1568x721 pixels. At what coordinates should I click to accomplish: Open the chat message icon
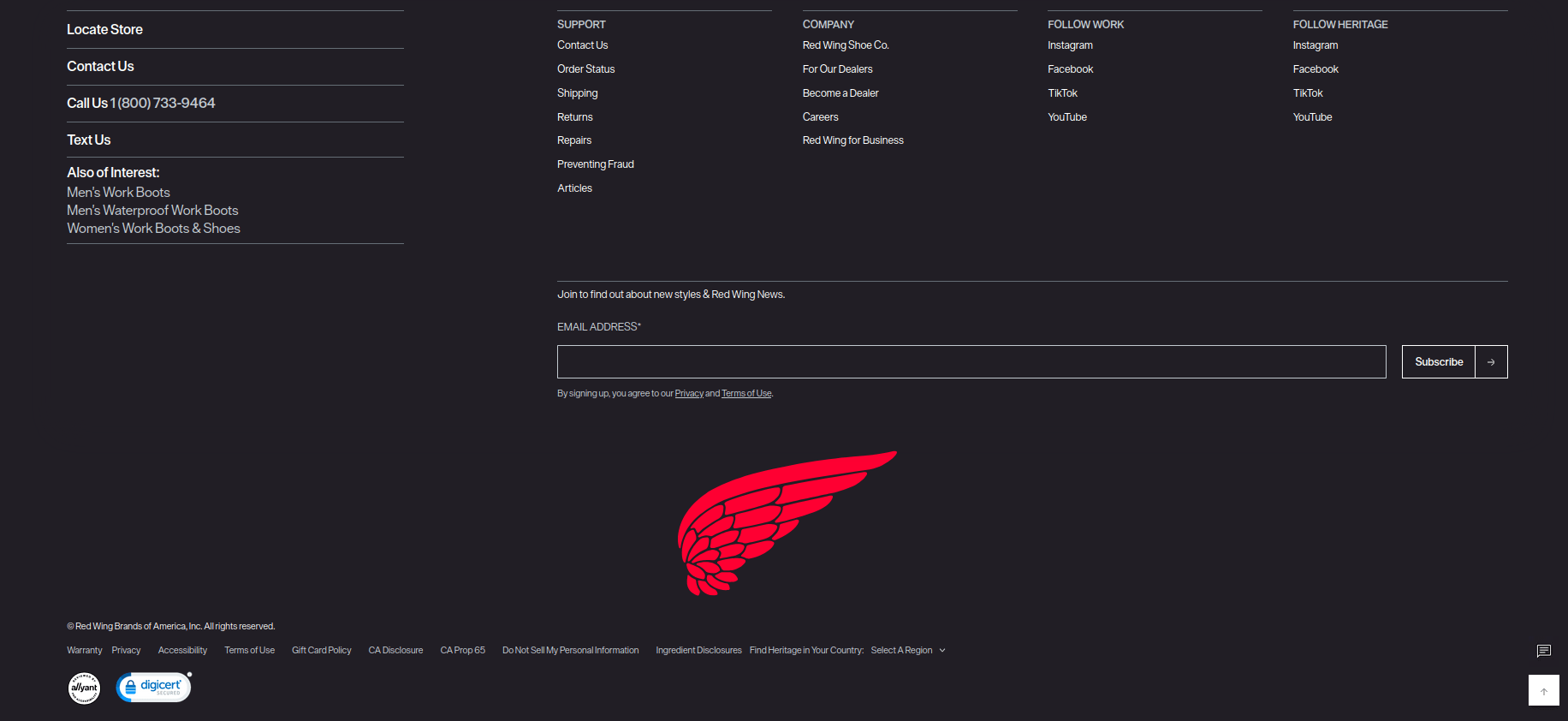pos(1543,652)
